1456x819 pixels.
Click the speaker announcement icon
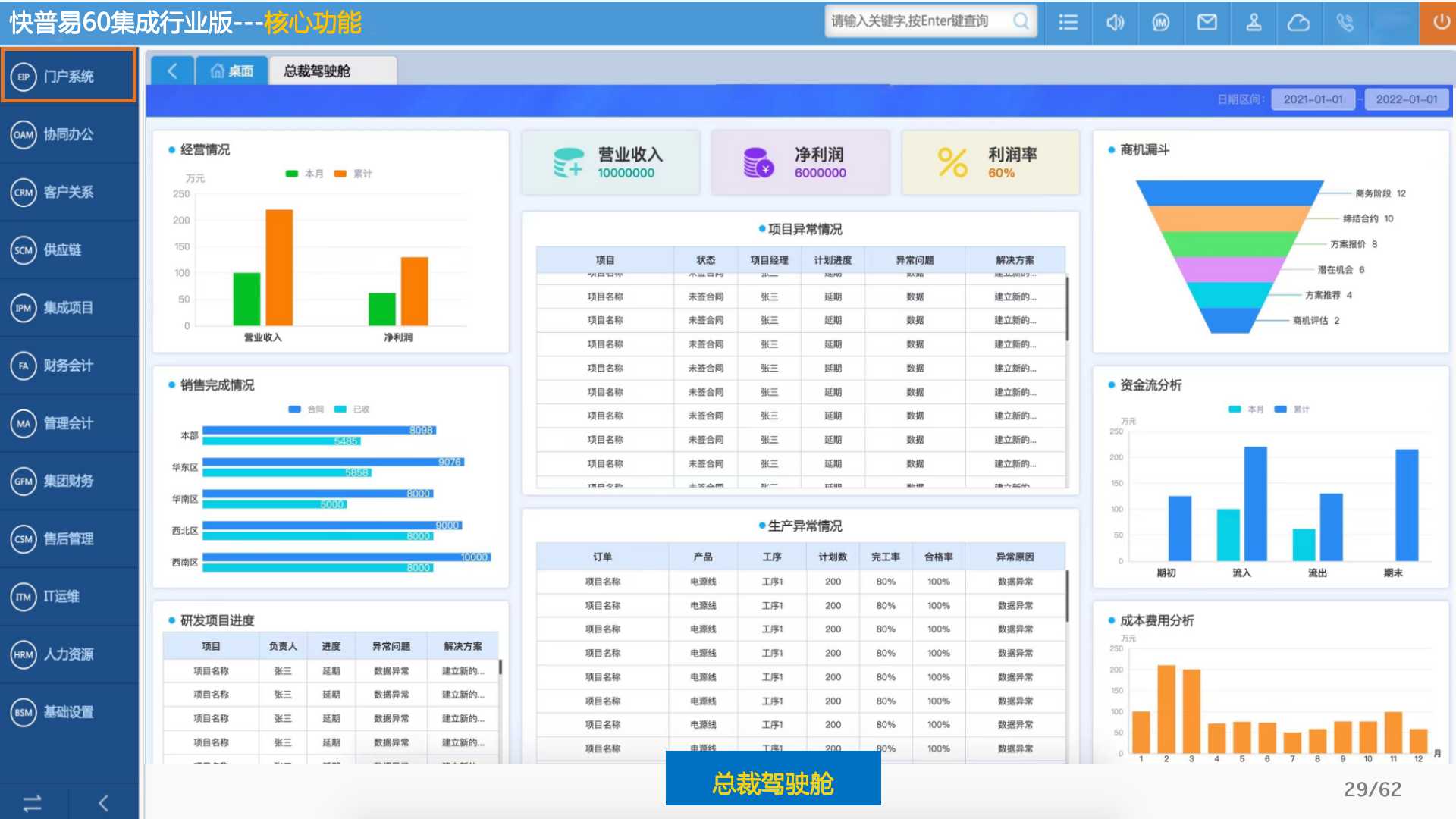click(x=1115, y=23)
